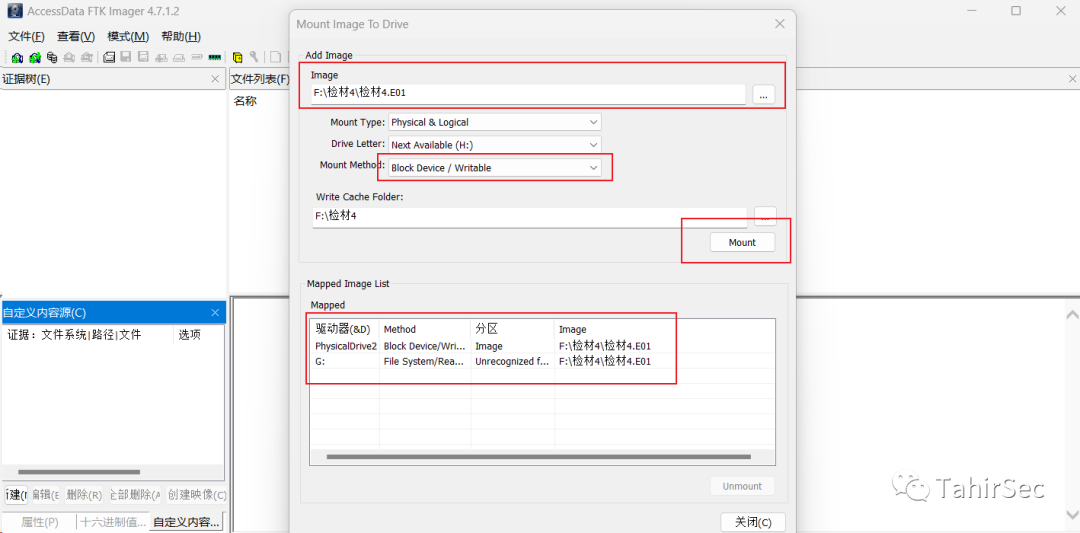
Task: Click the 关闭(C) button
Action: click(752, 522)
